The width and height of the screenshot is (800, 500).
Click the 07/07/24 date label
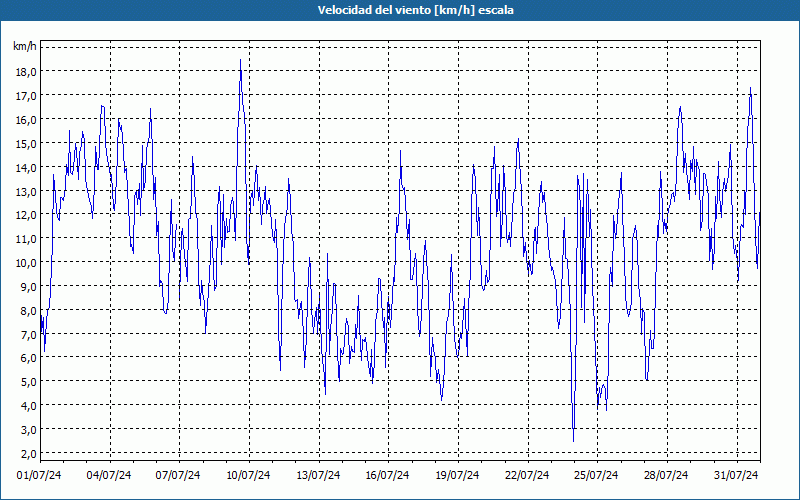(x=178, y=476)
